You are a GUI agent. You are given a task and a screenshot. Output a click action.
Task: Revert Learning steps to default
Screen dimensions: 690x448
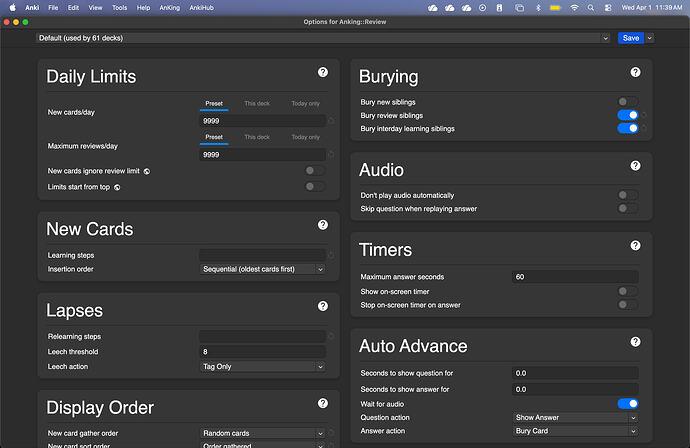click(331, 255)
